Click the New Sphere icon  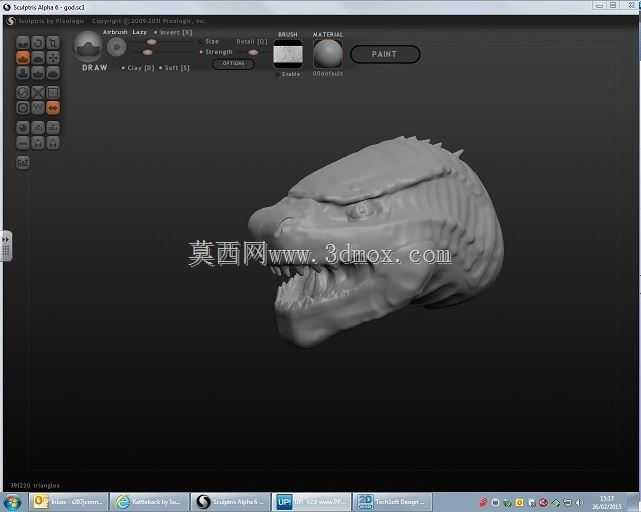coord(23,128)
